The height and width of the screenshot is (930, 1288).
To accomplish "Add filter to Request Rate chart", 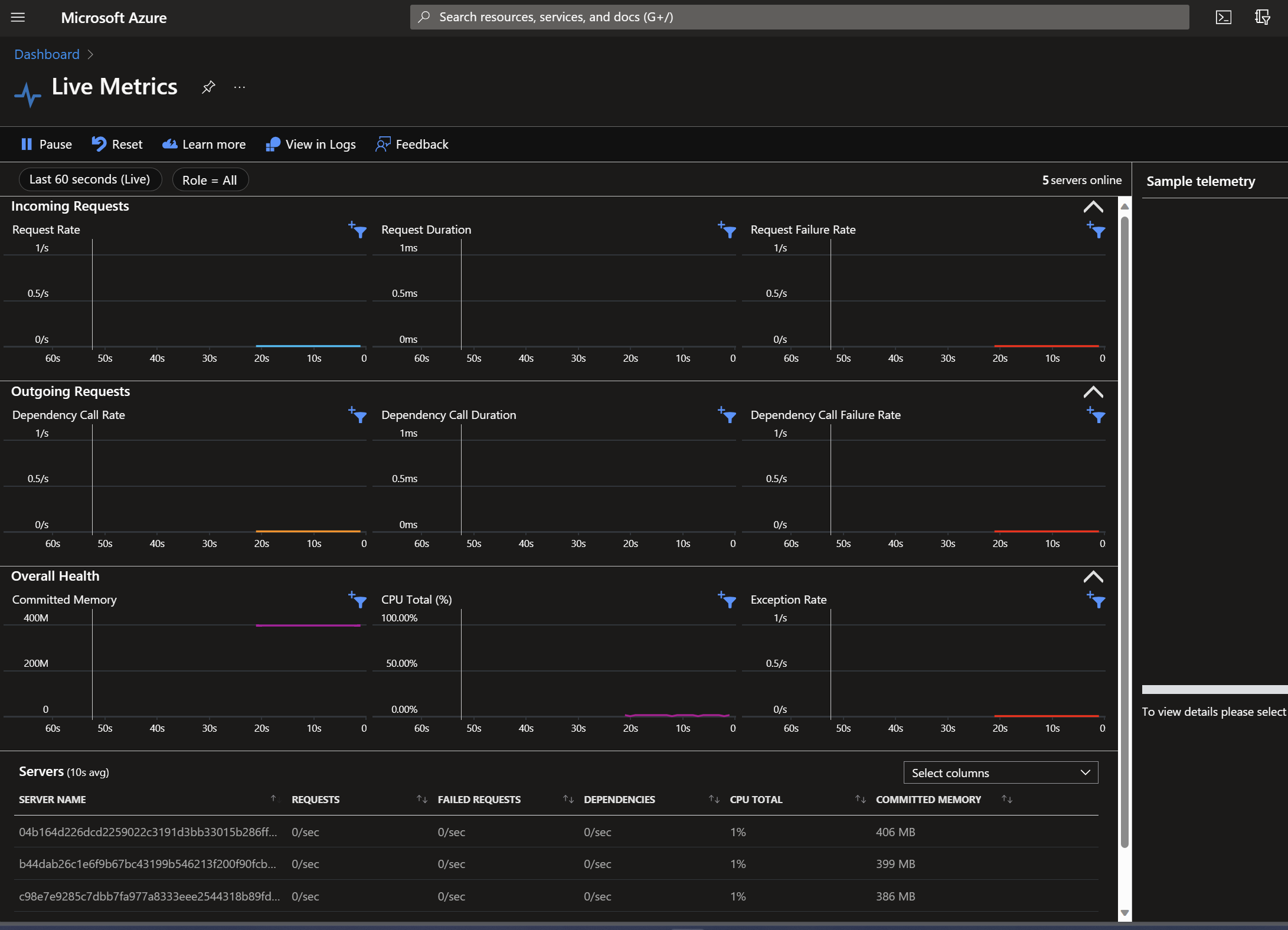I will pos(358,230).
